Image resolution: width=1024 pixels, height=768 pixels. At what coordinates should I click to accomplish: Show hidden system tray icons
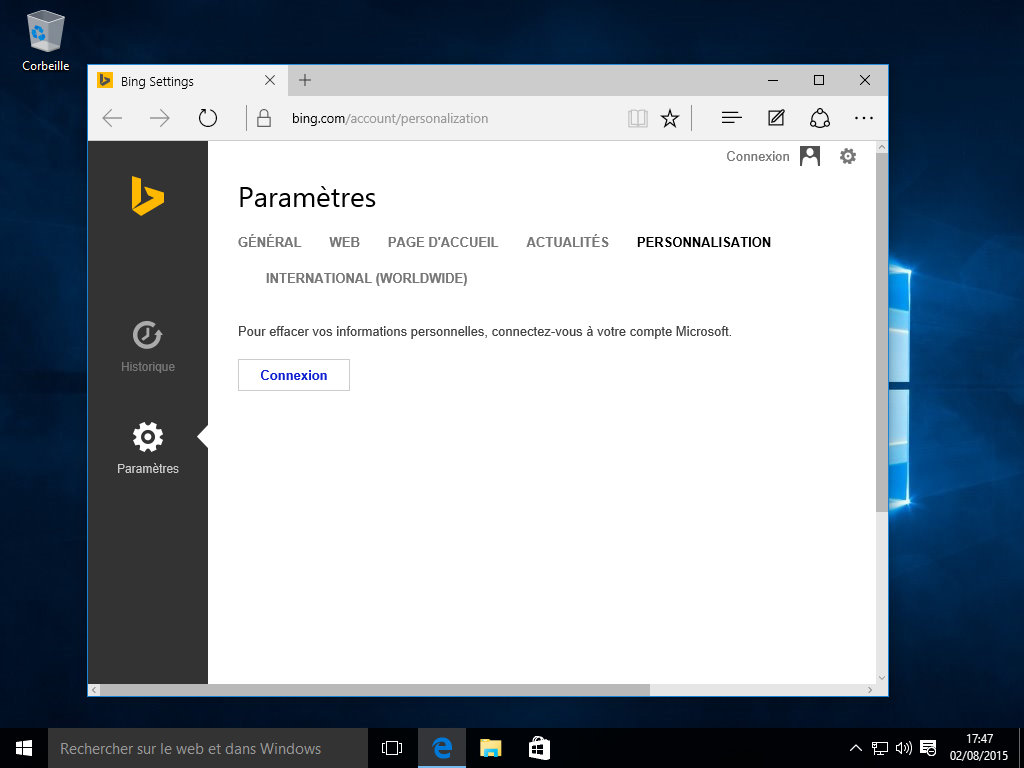855,747
